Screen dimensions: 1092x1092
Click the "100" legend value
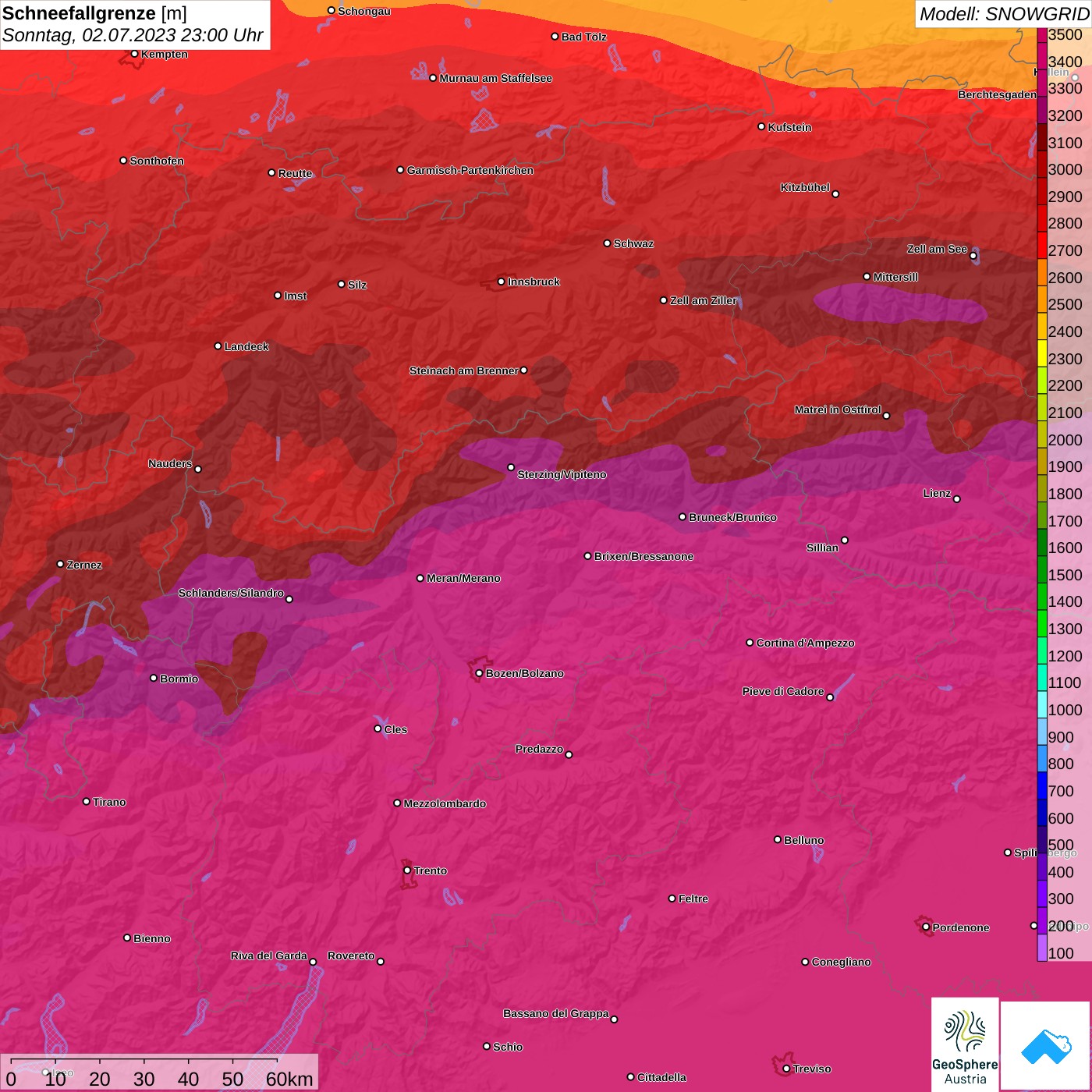click(x=1061, y=953)
